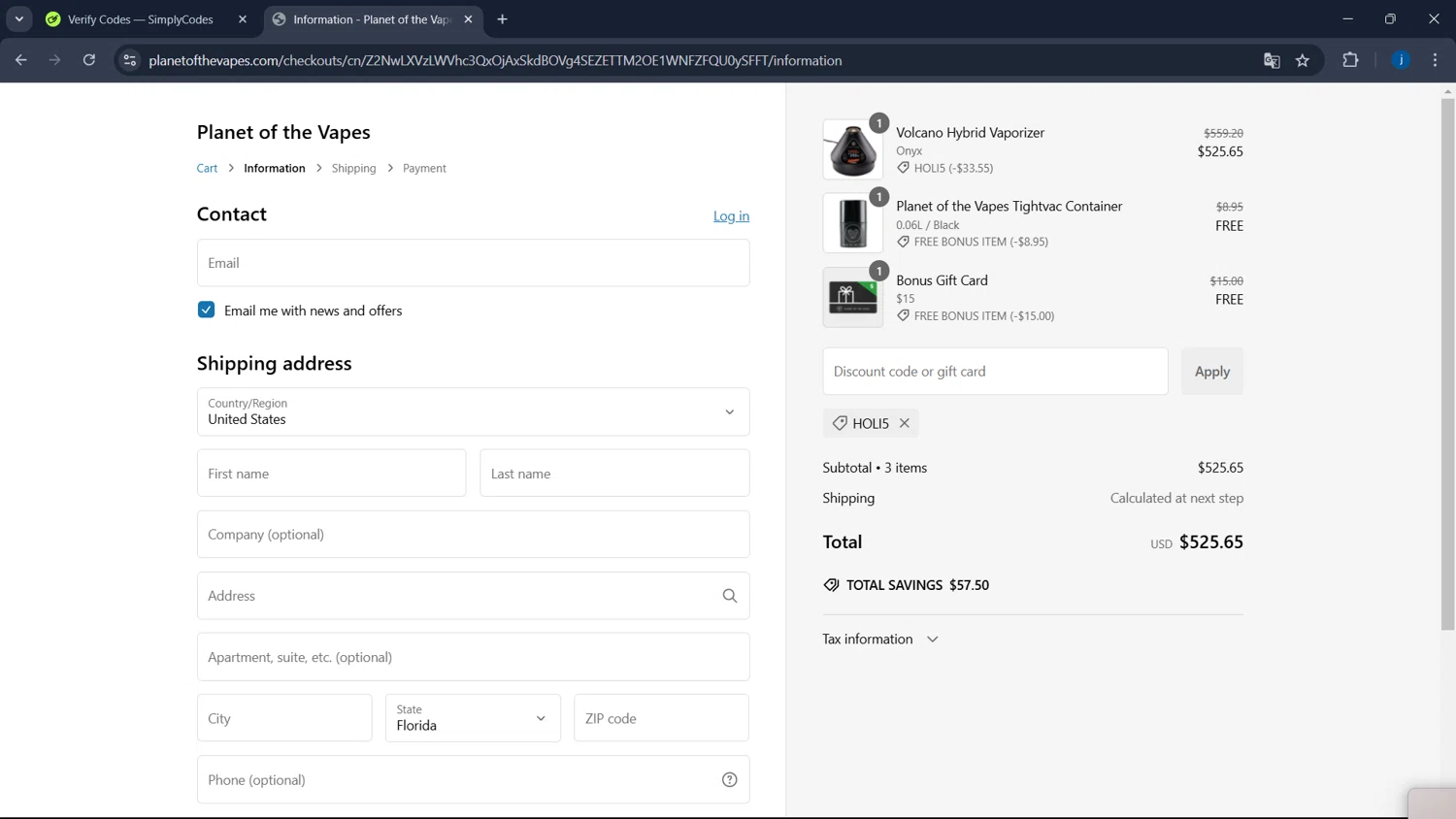Click the Shipping breadcrumb step
1456x819 pixels.
tap(353, 168)
